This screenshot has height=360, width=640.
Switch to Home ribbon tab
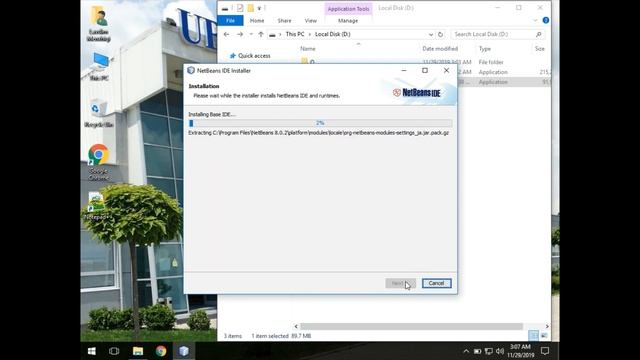tap(257, 20)
